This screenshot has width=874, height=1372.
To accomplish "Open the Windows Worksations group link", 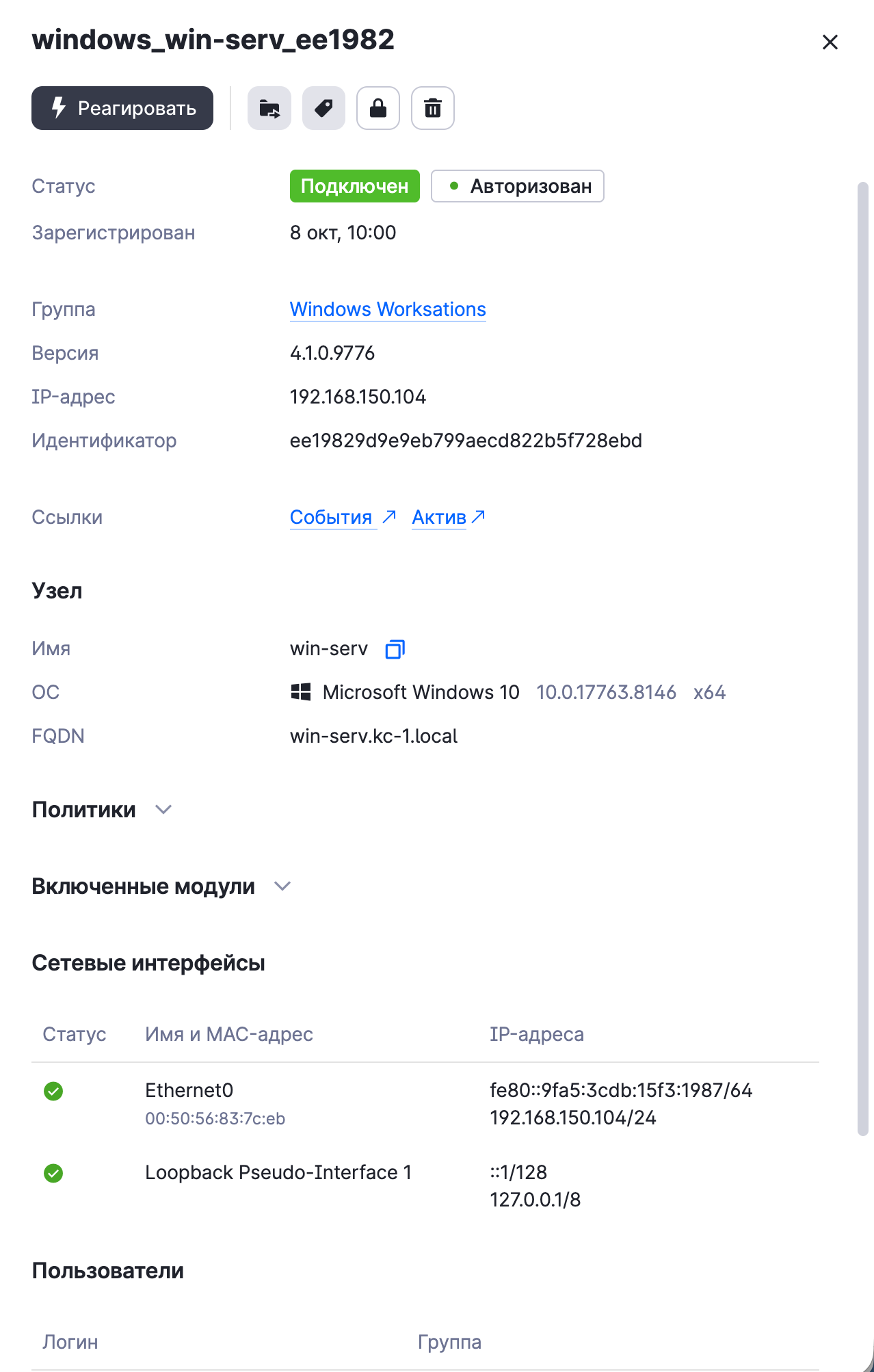I will pyautogui.click(x=388, y=309).
